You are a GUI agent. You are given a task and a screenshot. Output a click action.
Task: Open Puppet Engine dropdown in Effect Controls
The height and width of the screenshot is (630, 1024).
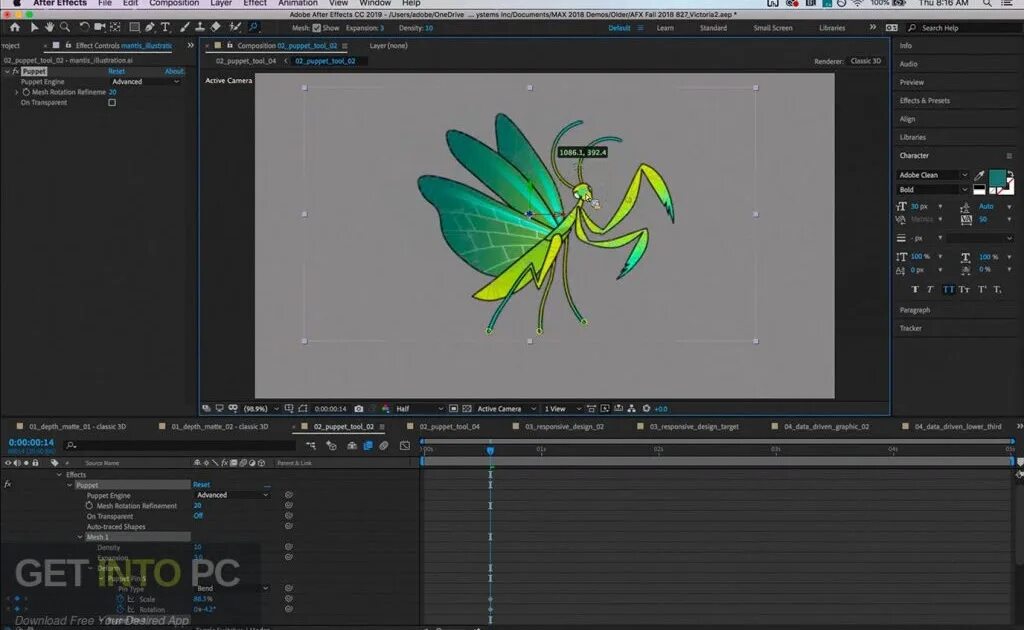(x=145, y=82)
